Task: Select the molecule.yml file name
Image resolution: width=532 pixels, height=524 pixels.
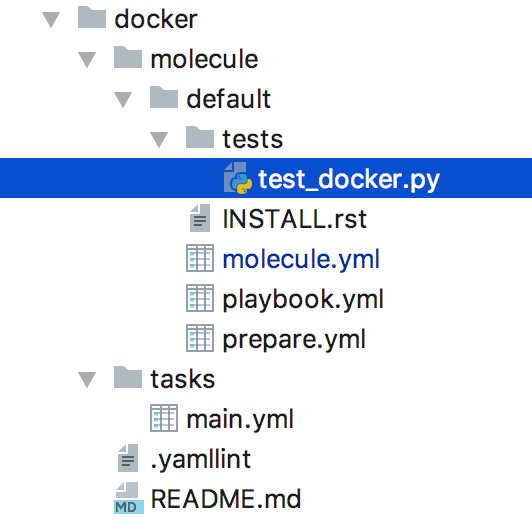Action: [x=301, y=260]
